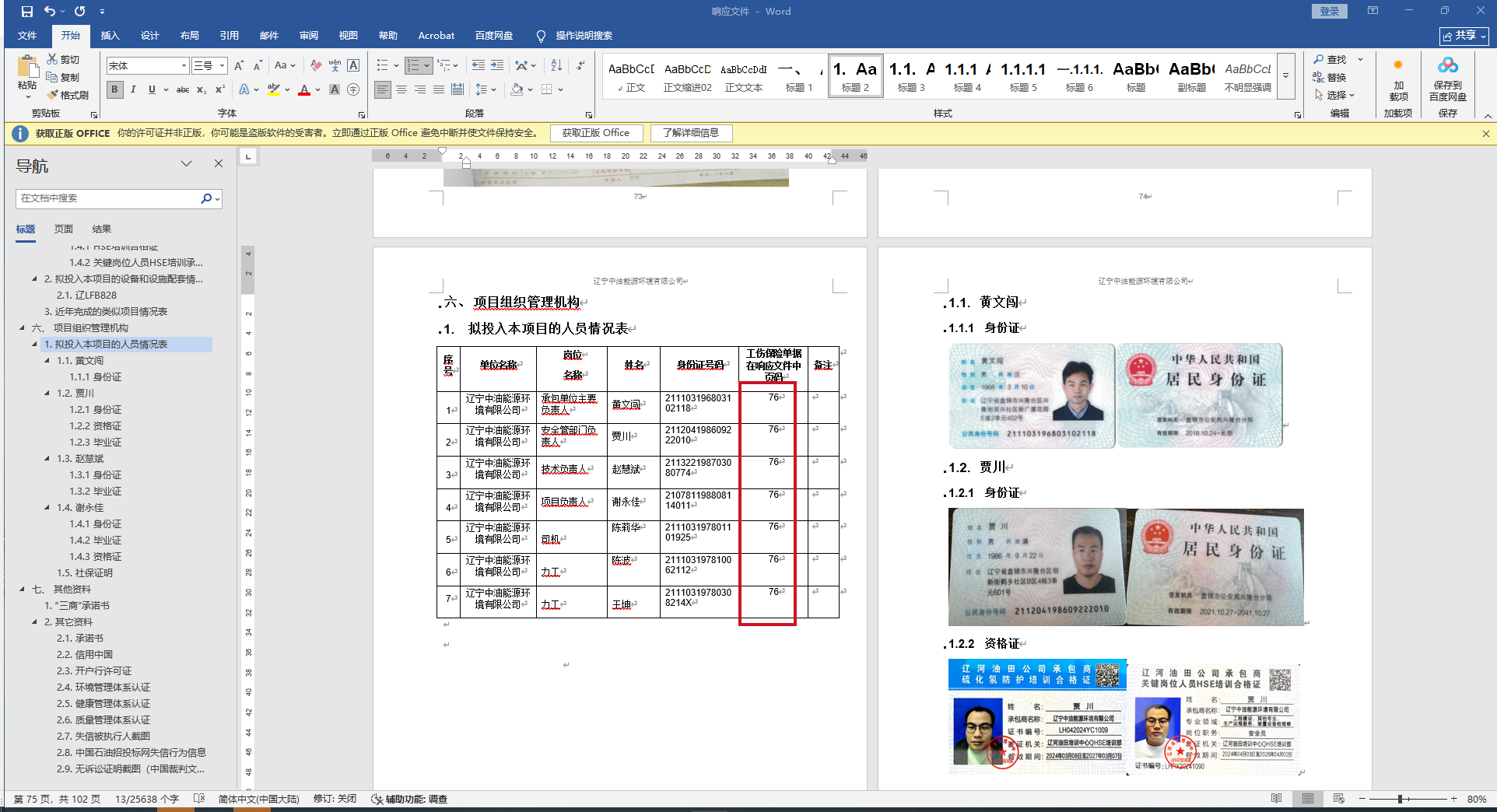
Task: Toggle Bold formatting button
Action: click(x=114, y=89)
